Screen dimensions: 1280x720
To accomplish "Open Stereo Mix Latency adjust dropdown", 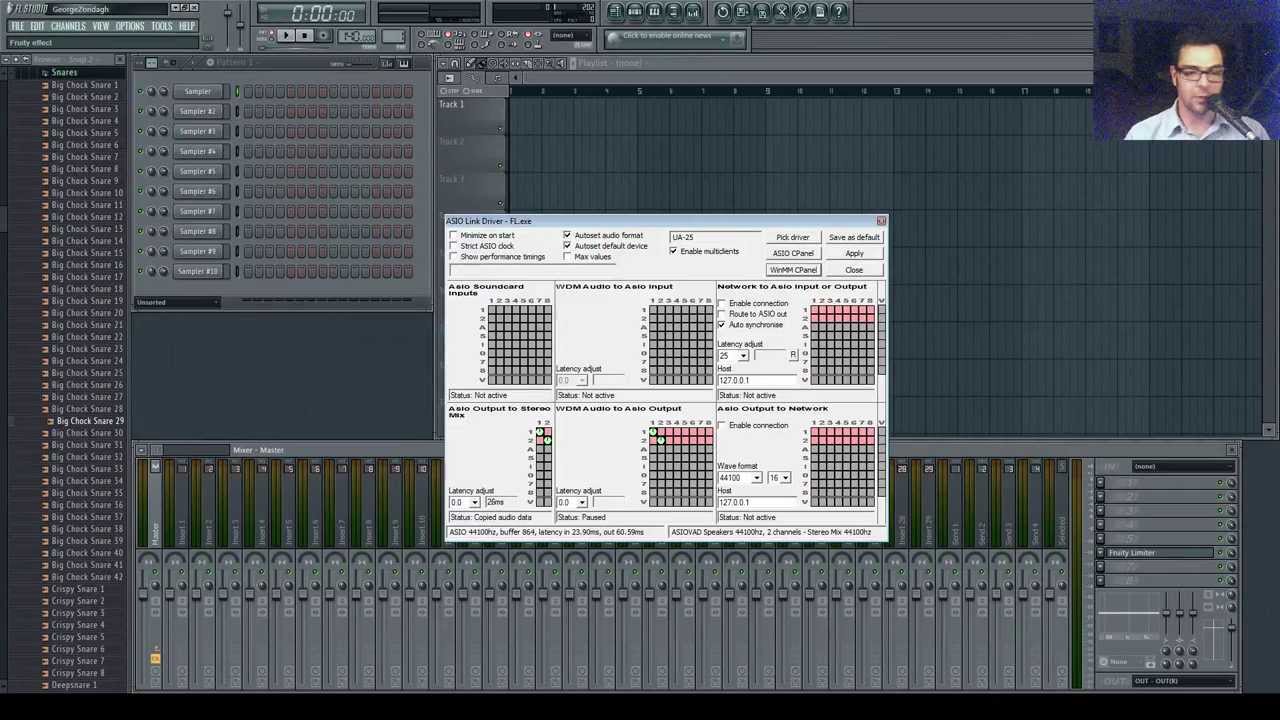I will coord(473,502).
